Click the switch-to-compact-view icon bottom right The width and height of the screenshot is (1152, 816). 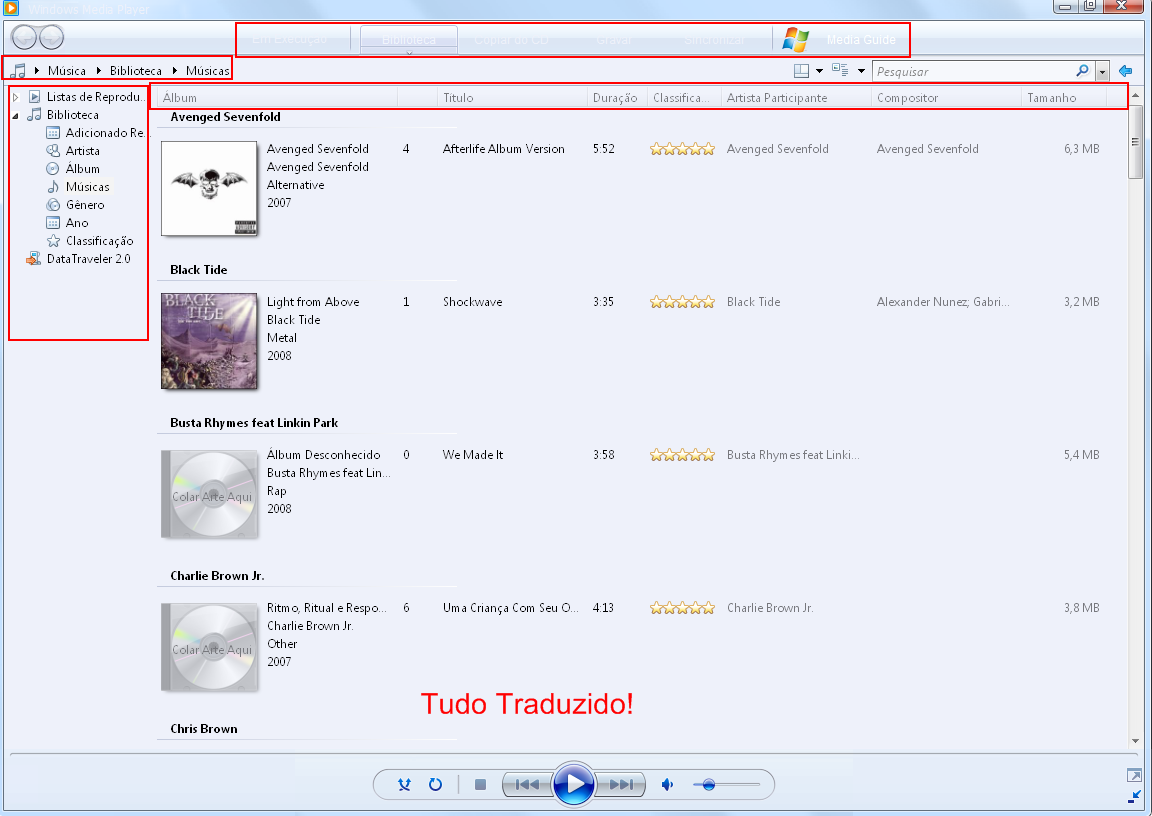point(1135,775)
